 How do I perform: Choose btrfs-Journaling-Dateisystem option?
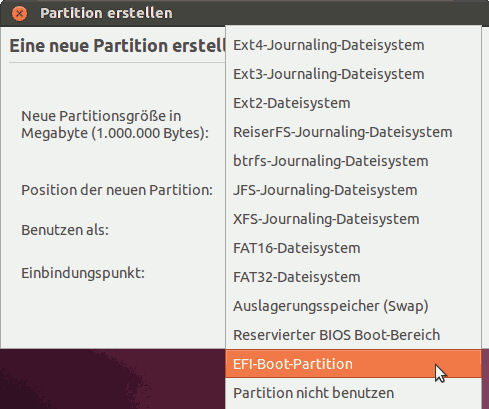353,161
